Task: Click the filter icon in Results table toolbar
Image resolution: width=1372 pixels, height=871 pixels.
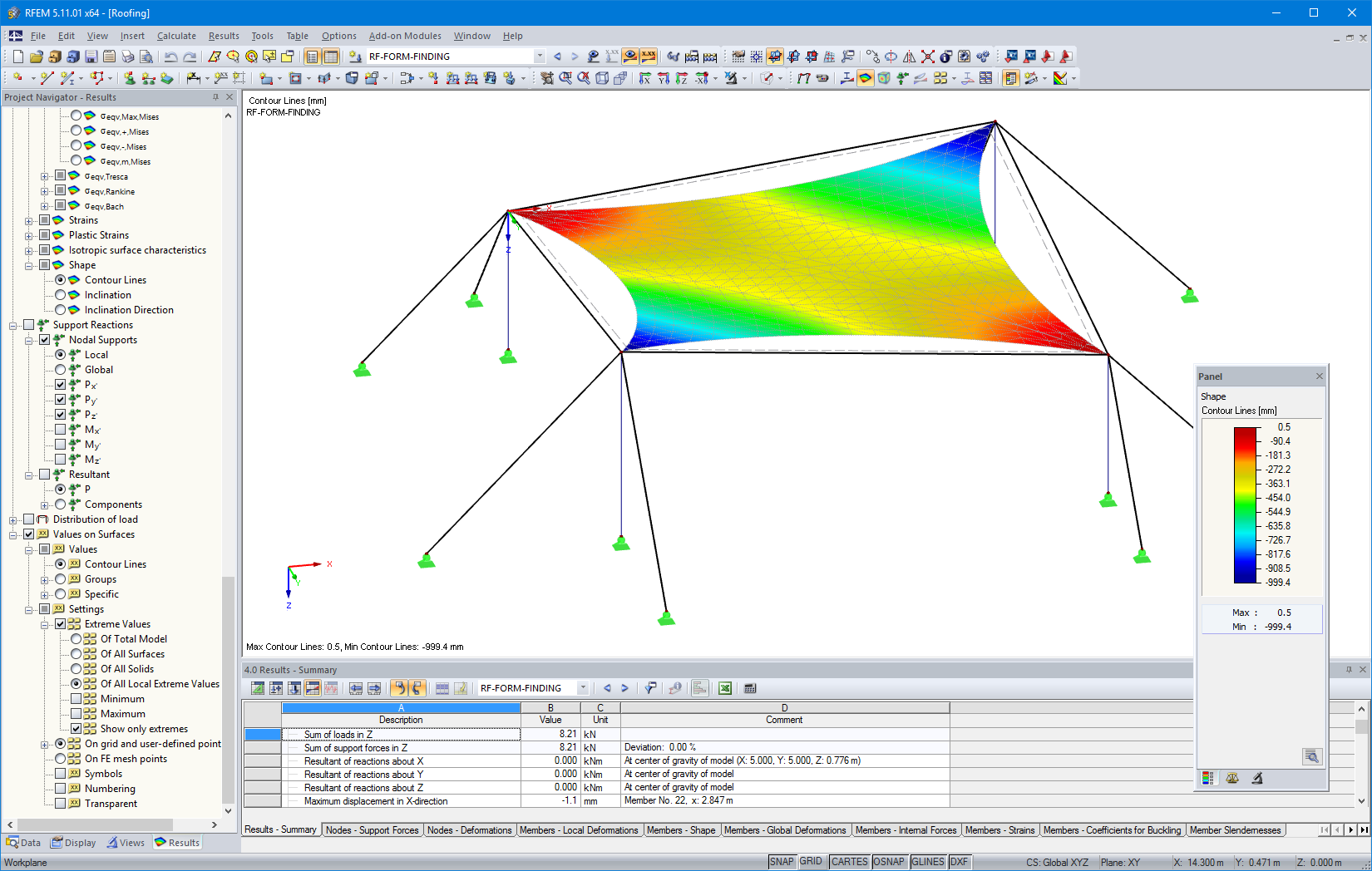Action: pyautogui.click(x=651, y=688)
